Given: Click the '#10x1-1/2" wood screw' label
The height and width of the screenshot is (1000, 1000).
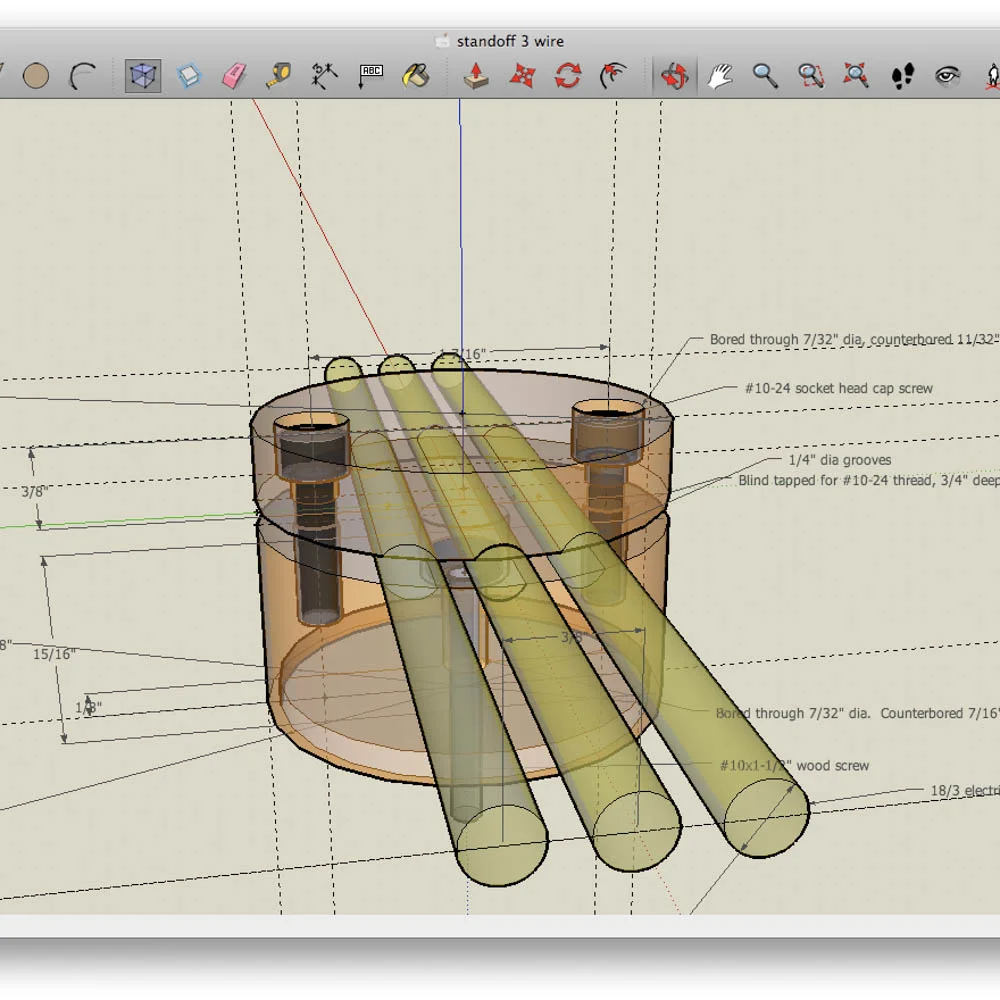Looking at the screenshot, I should coord(794,765).
